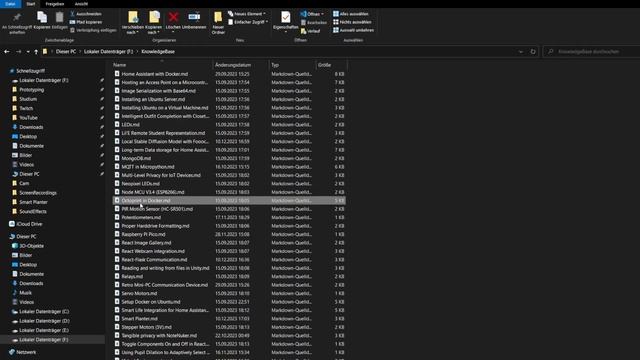Open the Studium quick access folder
The width and height of the screenshot is (640, 360).
[24, 99]
